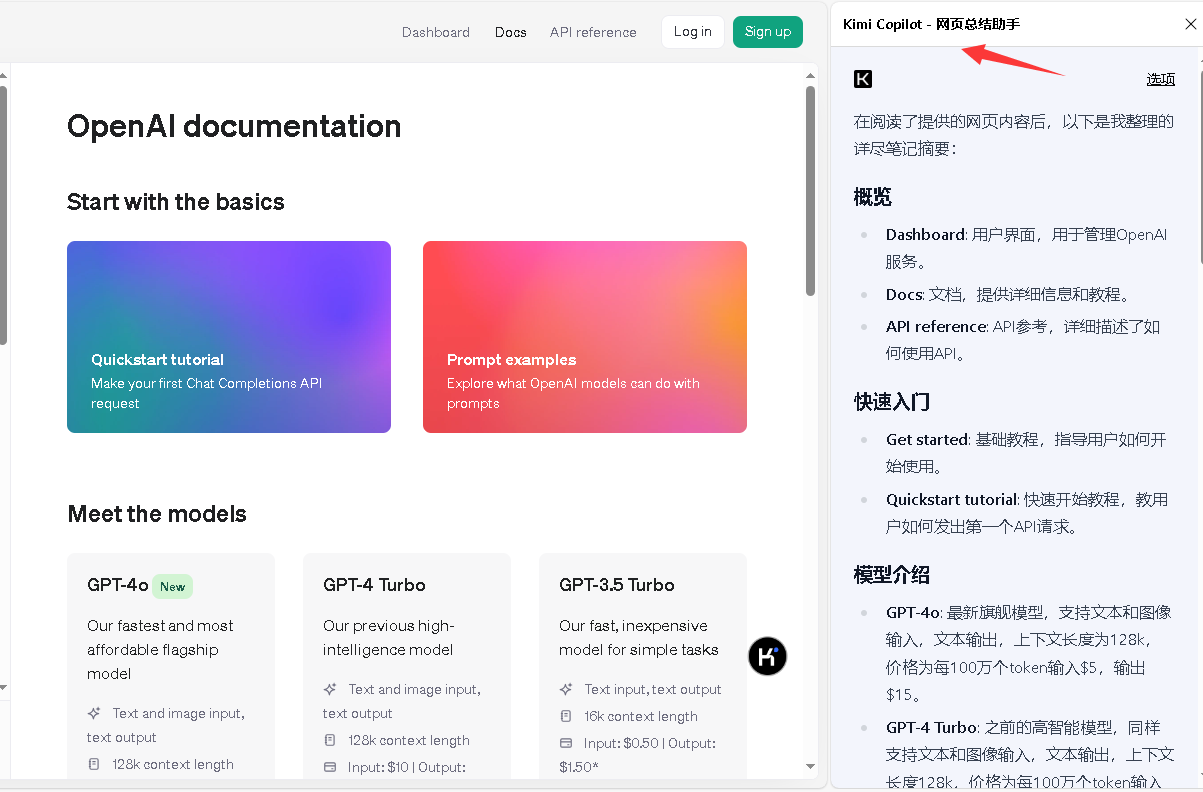This screenshot has height=792, width=1203.
Task: Click page scrollbar down arrow
Action: click(811, 767)
